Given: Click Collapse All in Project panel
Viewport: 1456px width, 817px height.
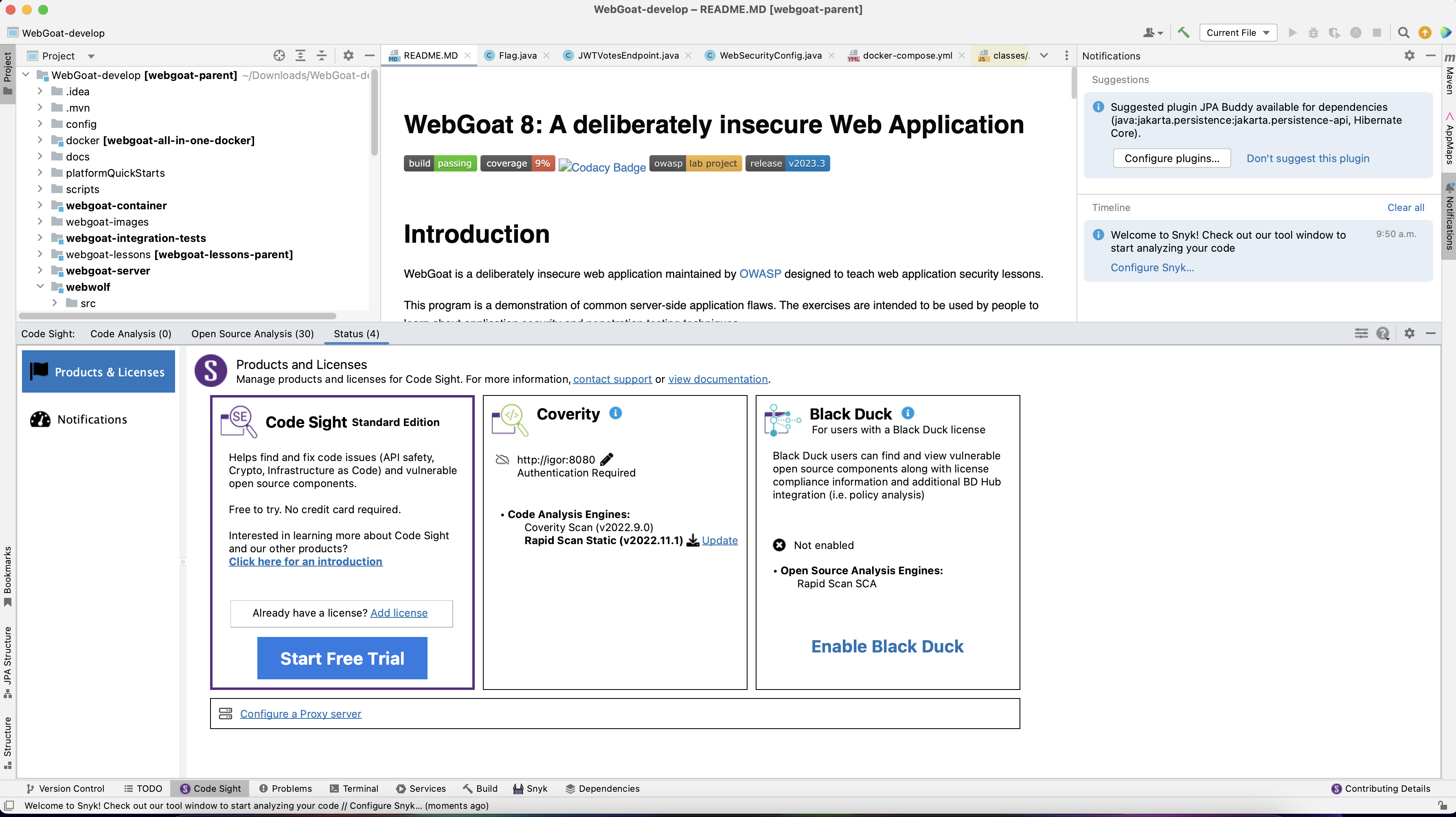Looking at the screenshot, I should point(322,55).
